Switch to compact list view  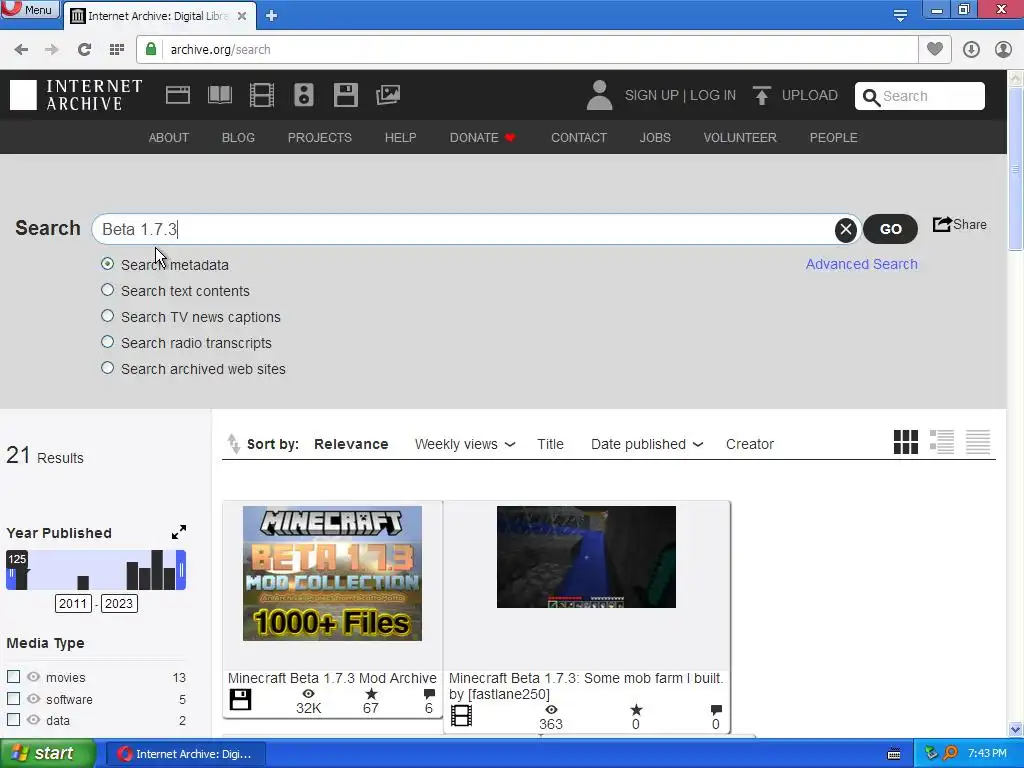(x=978, y=442)
